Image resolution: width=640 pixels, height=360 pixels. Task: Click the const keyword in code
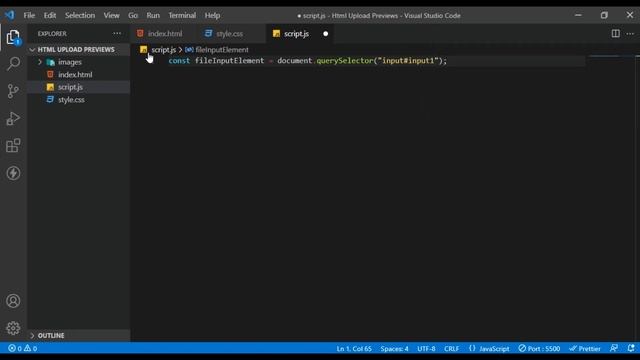click(x=179, y=61)
